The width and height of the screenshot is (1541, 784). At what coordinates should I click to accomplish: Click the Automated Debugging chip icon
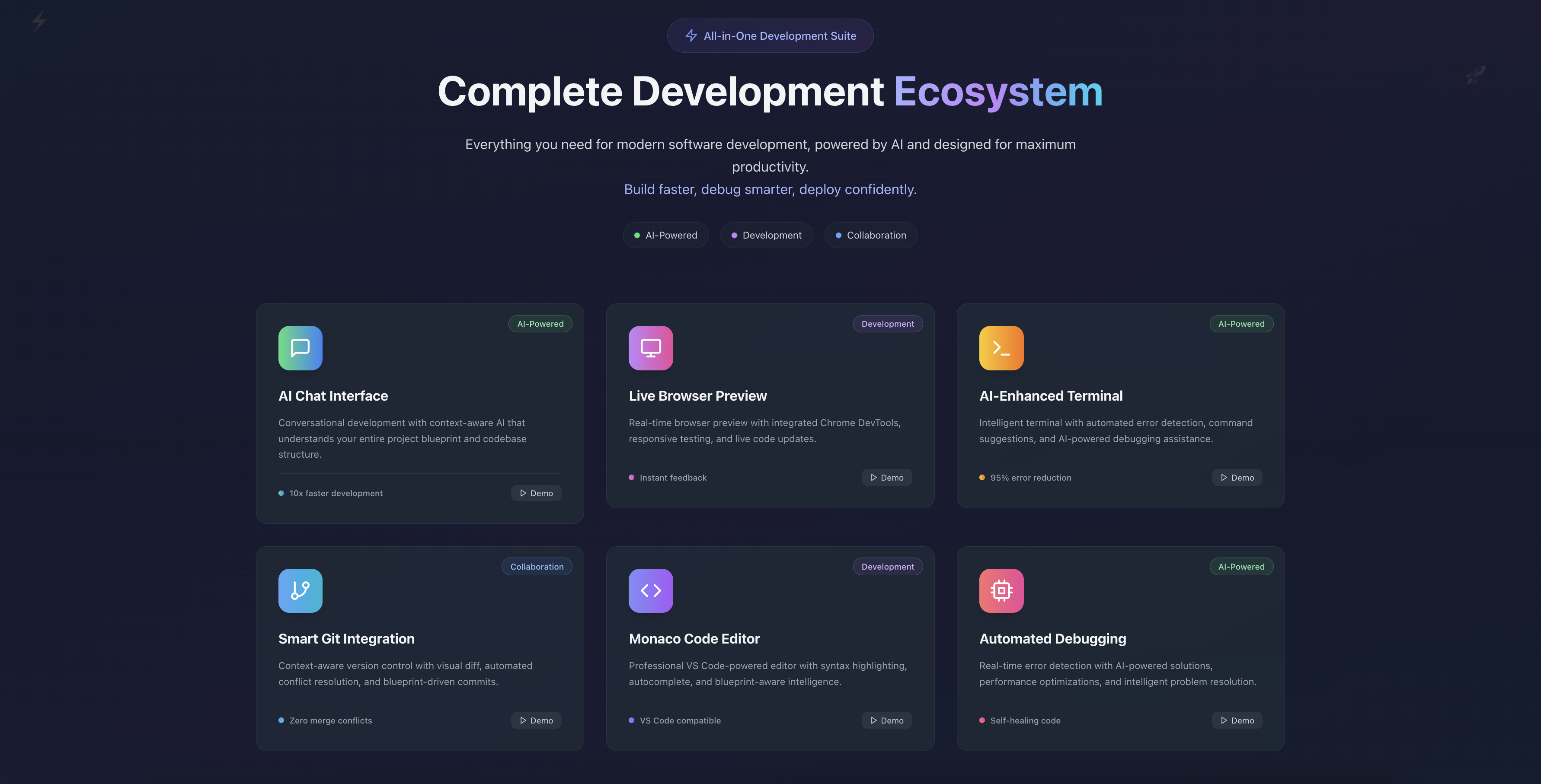[x=1001, y=590]
